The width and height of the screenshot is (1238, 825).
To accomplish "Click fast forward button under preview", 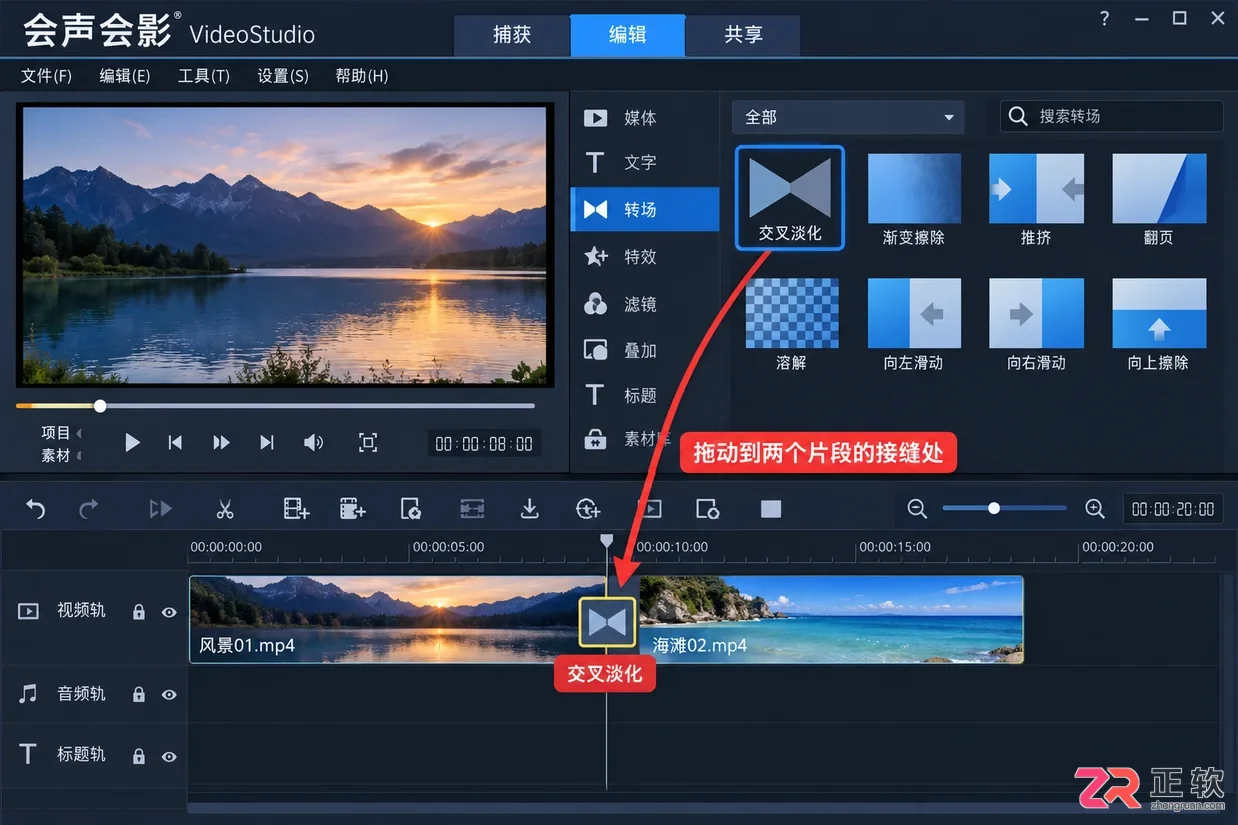I will pos(221,442).
